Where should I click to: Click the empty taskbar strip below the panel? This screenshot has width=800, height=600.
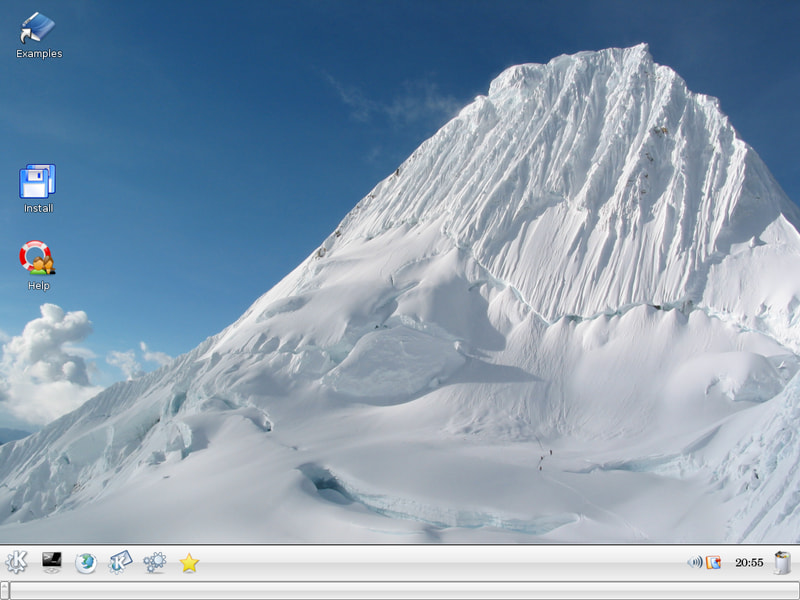click(400, 590)
